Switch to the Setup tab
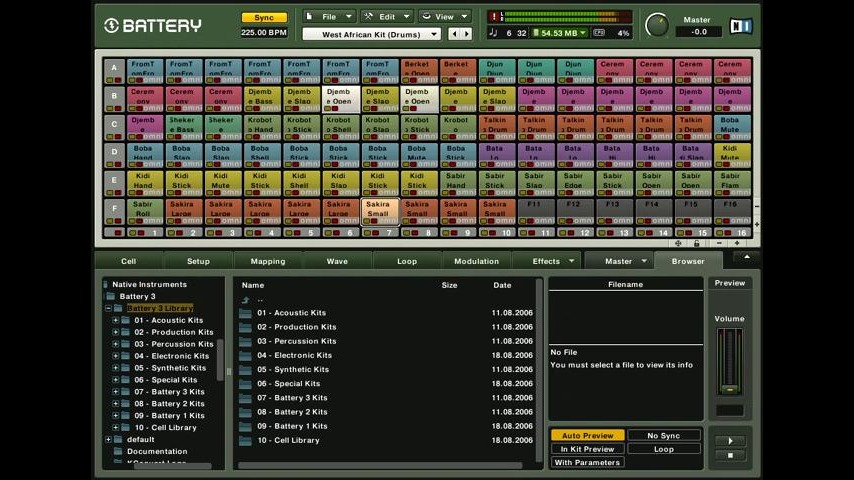The width and height of the screenshot is (854, 480). pos(198,261)
